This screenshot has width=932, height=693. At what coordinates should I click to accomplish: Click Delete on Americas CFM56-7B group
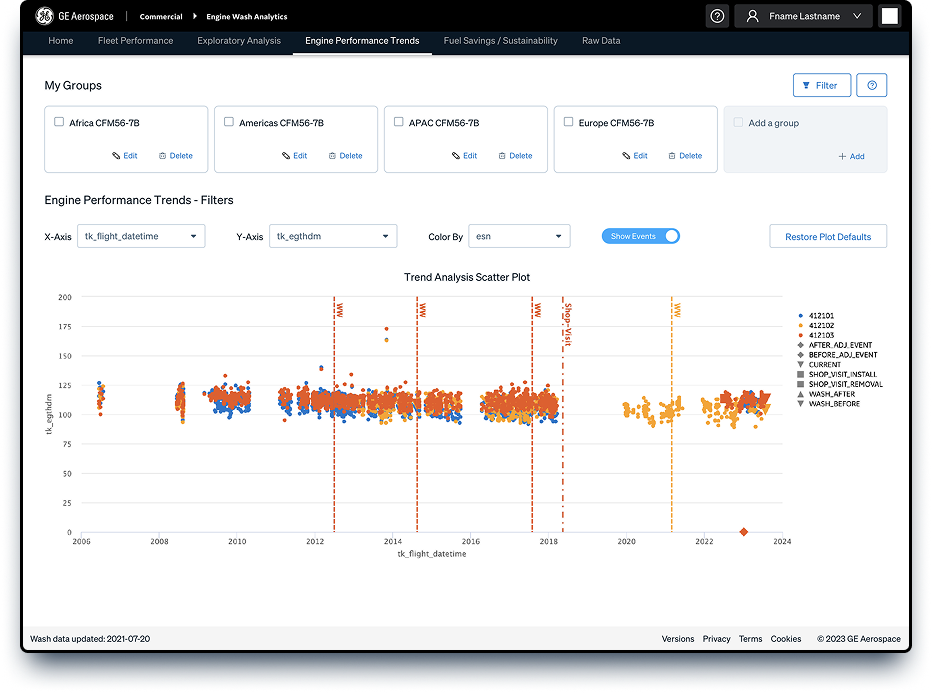[x=345, y=156]
